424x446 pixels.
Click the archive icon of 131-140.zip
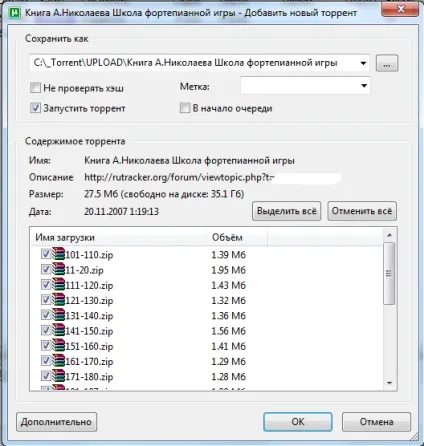[x=58, y=315]
